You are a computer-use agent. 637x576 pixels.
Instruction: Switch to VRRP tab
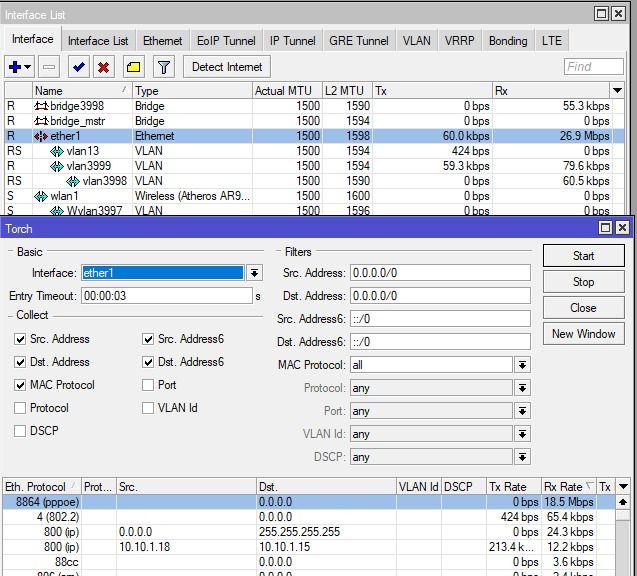(x=459, y=41)
